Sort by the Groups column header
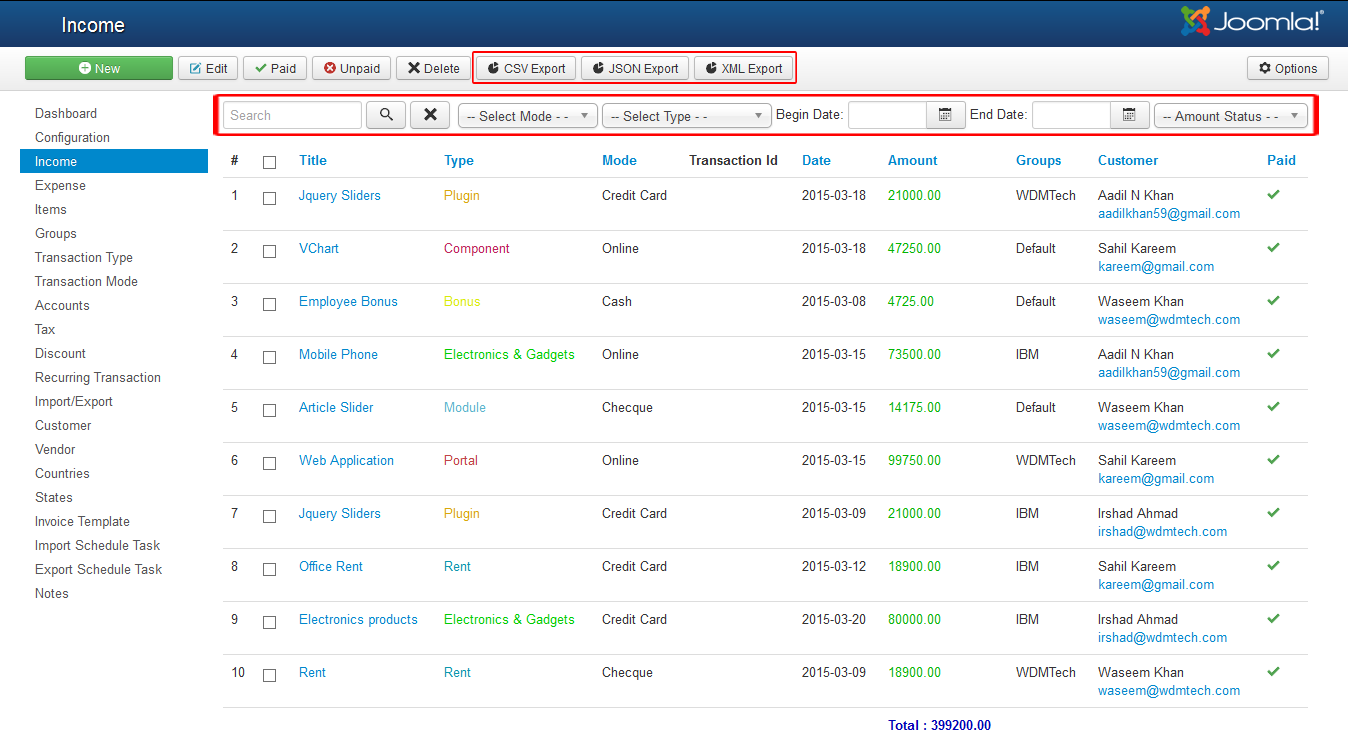This screenshot has width=1348, height=740. coord(1039,160)
